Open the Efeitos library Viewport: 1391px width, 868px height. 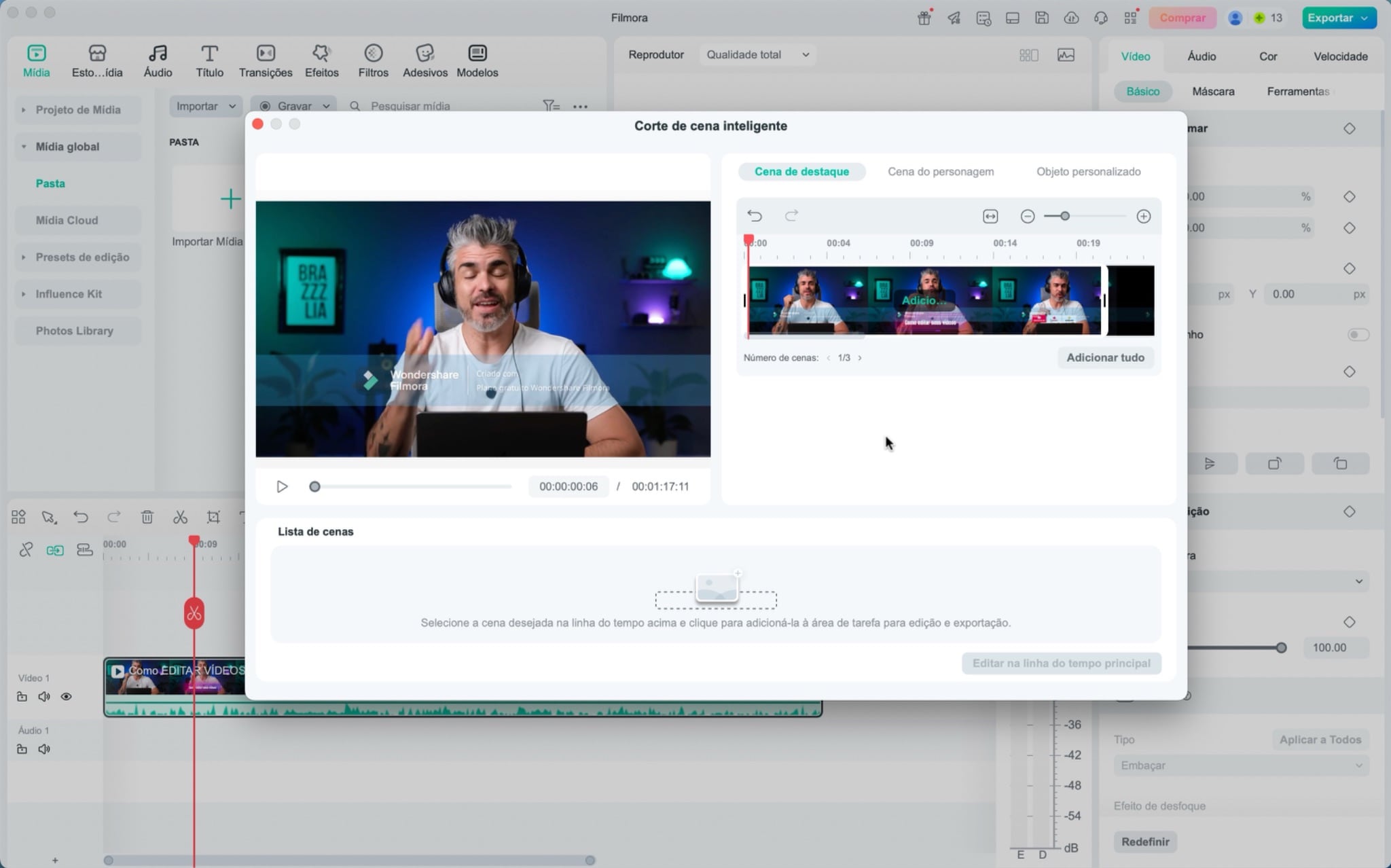321,53
